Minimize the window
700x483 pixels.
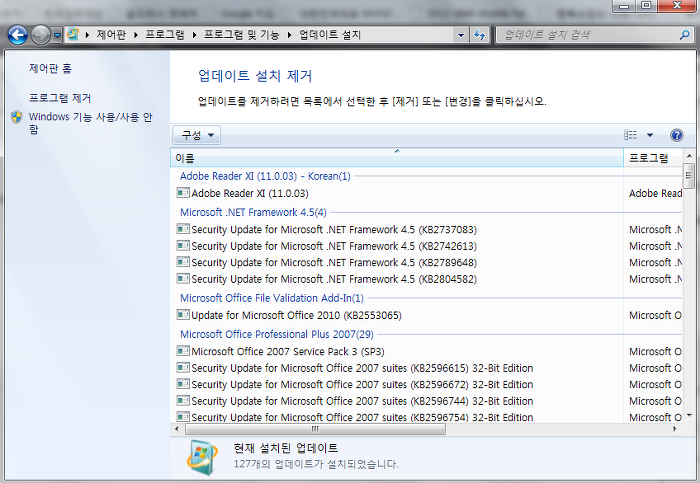(625, 6)
